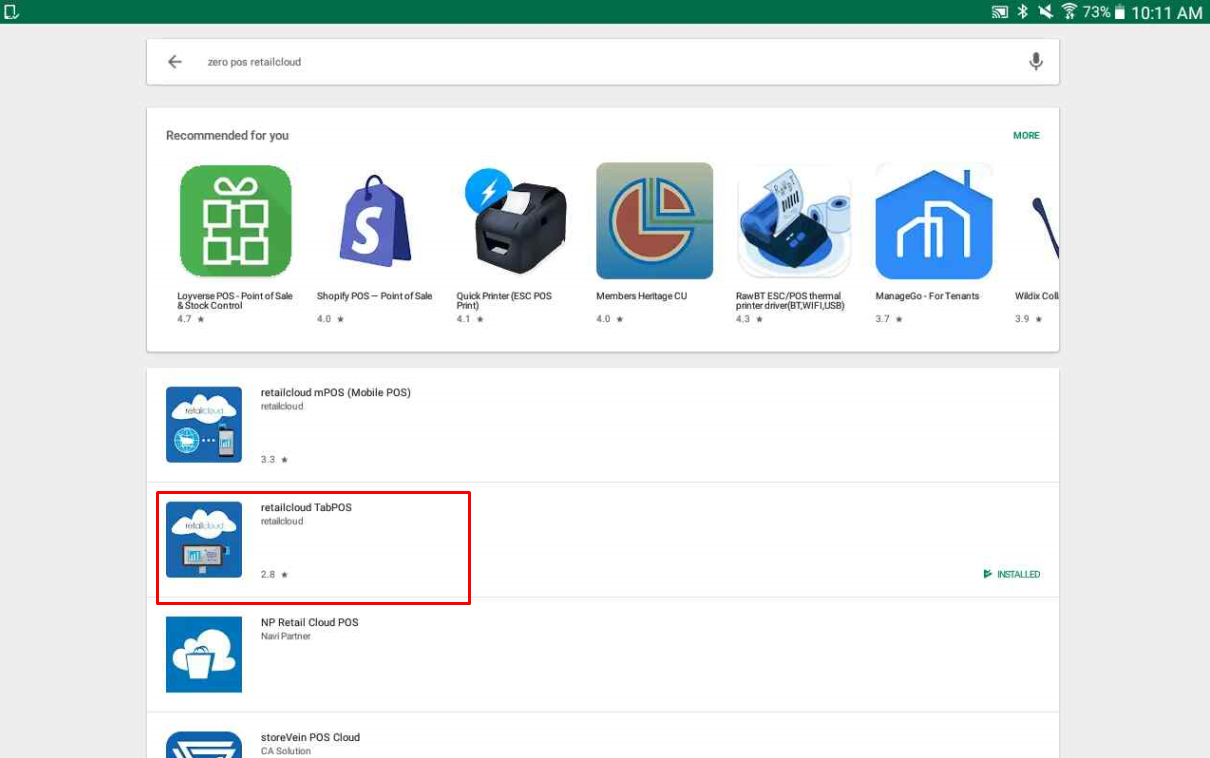Click 'storeVein POS Cloud' title text

[x=310, y=738]
